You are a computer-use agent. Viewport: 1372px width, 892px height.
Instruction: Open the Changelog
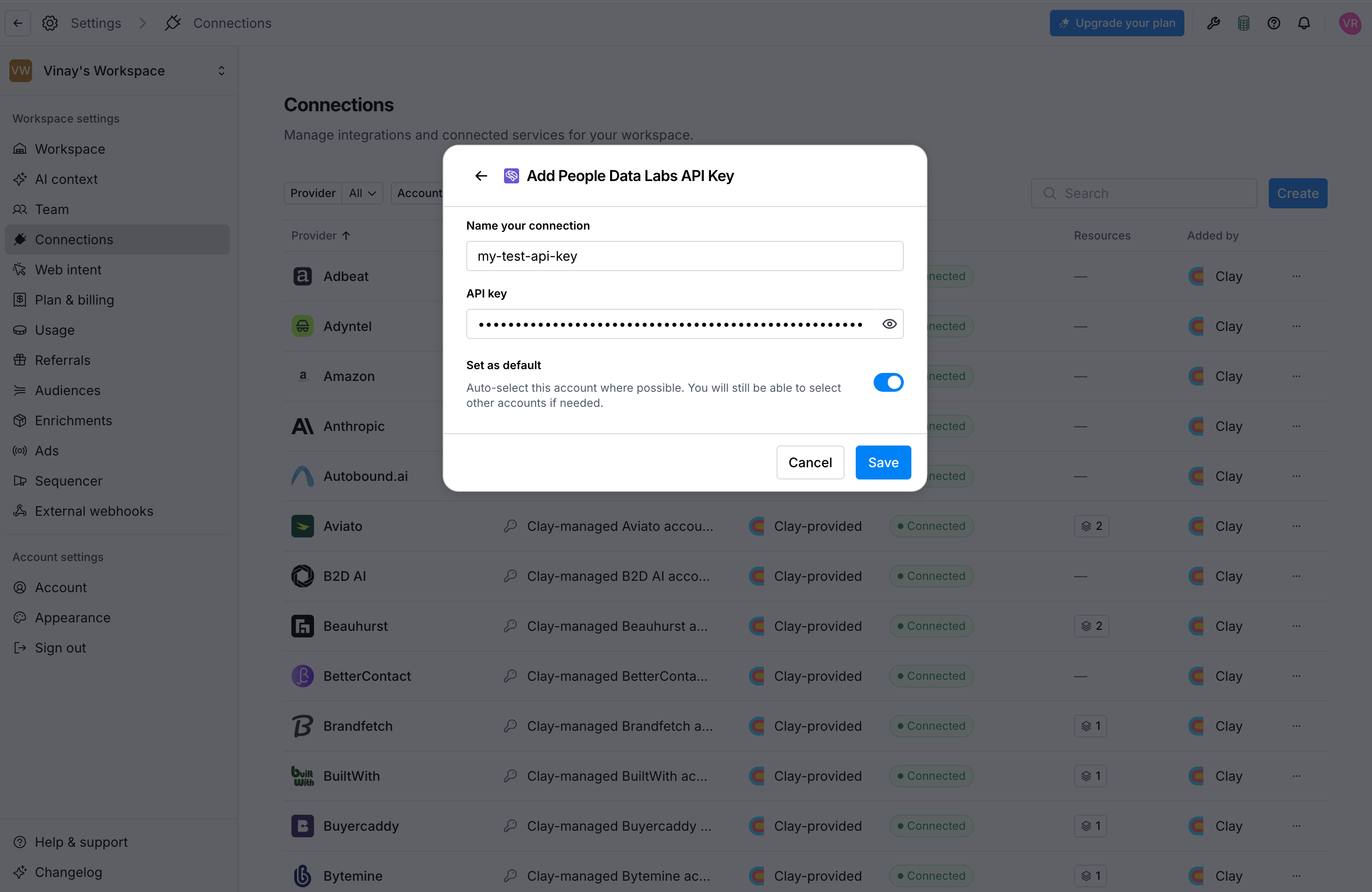(117, 872)
